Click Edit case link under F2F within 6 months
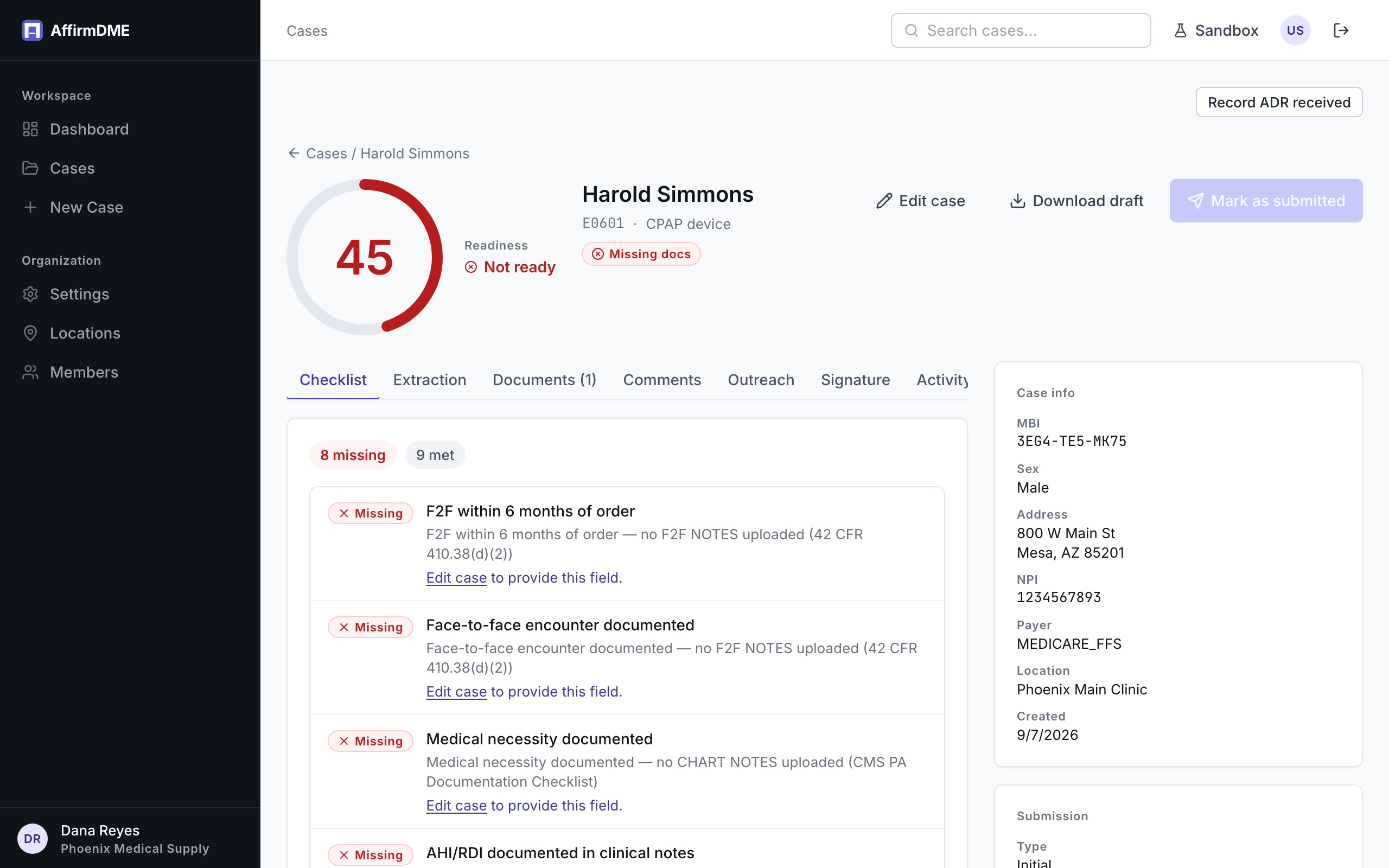The height and width of the screenshot is (868, 1389). pyautogui.click(x=456, y=578)
